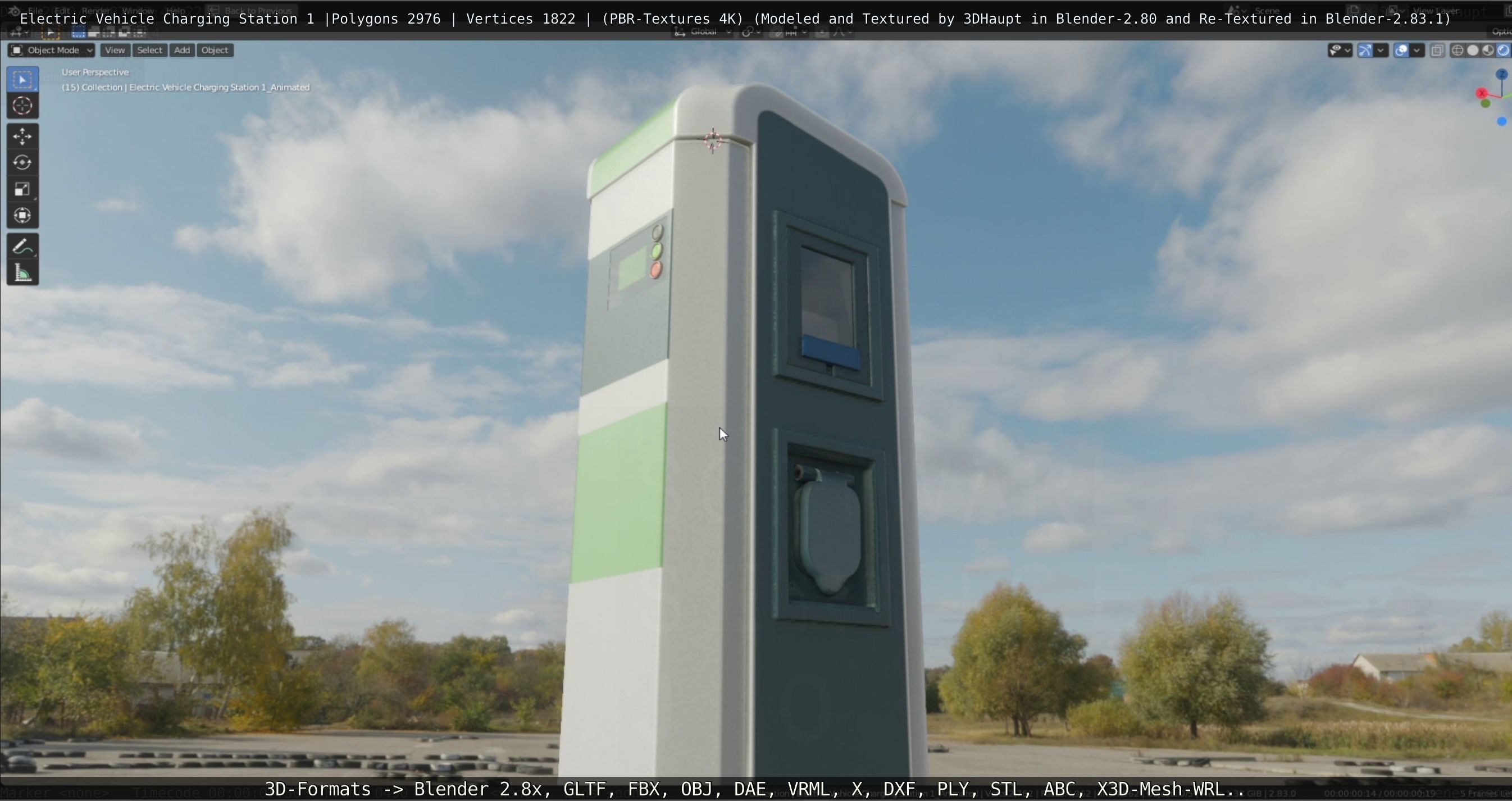This screenshot has height=801, width=1512.
Task: Snap view to Z axis gizmo
Action: pos(1501,75)
